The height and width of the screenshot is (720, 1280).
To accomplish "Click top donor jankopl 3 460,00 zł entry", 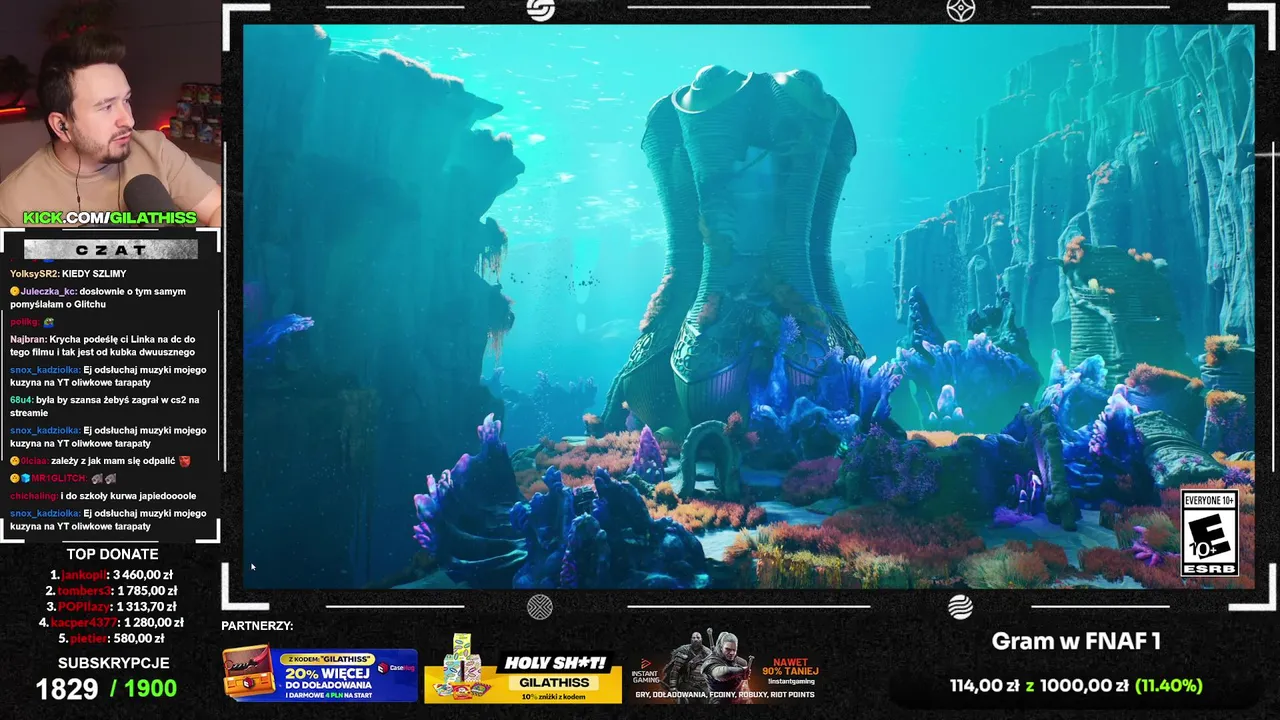I will pyautogui.click(x=112, y=575).
